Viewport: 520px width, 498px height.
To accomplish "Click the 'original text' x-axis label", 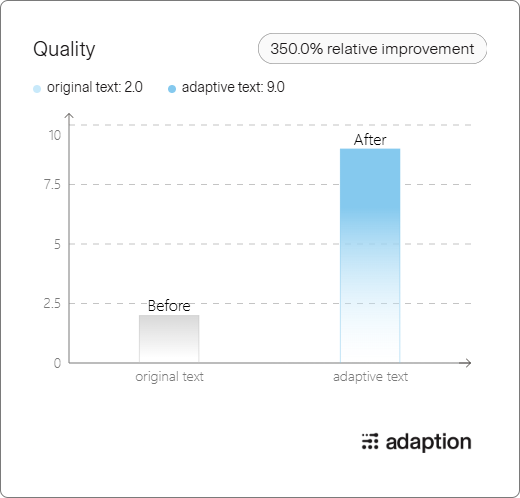I will tap(169, 377).
